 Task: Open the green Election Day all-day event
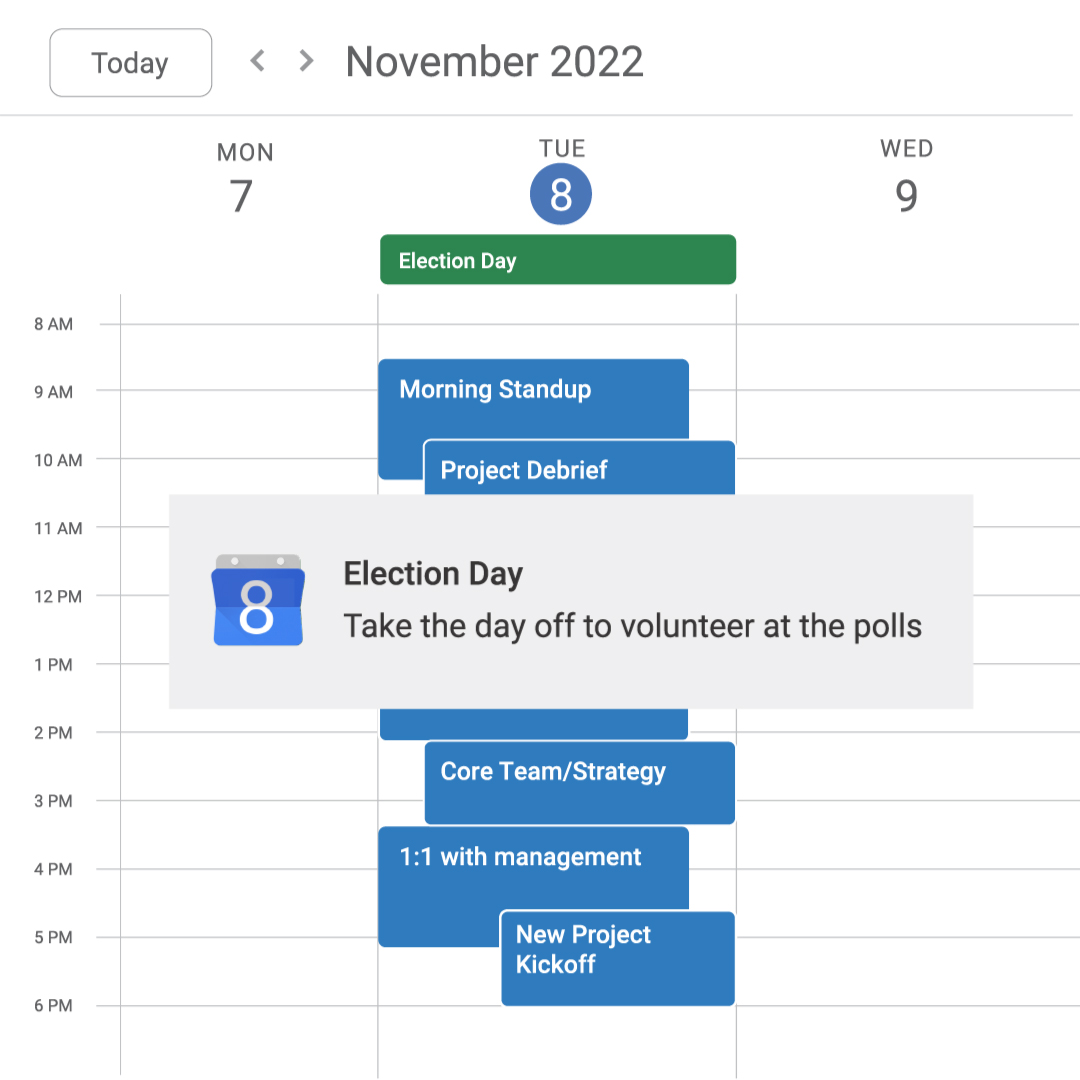click(x=557, y=260)
